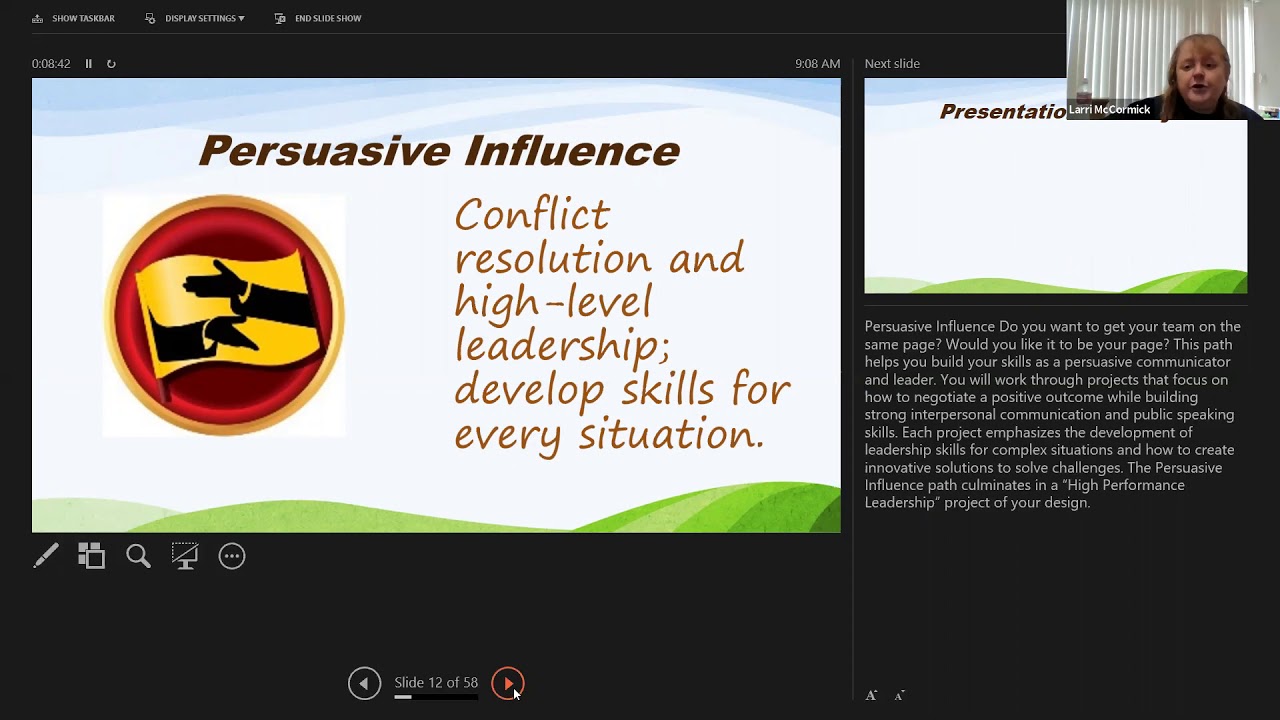Click the elapsed time 0:08:42
The width and height of the screenshot is (1280, 720).
click(51, 63)
